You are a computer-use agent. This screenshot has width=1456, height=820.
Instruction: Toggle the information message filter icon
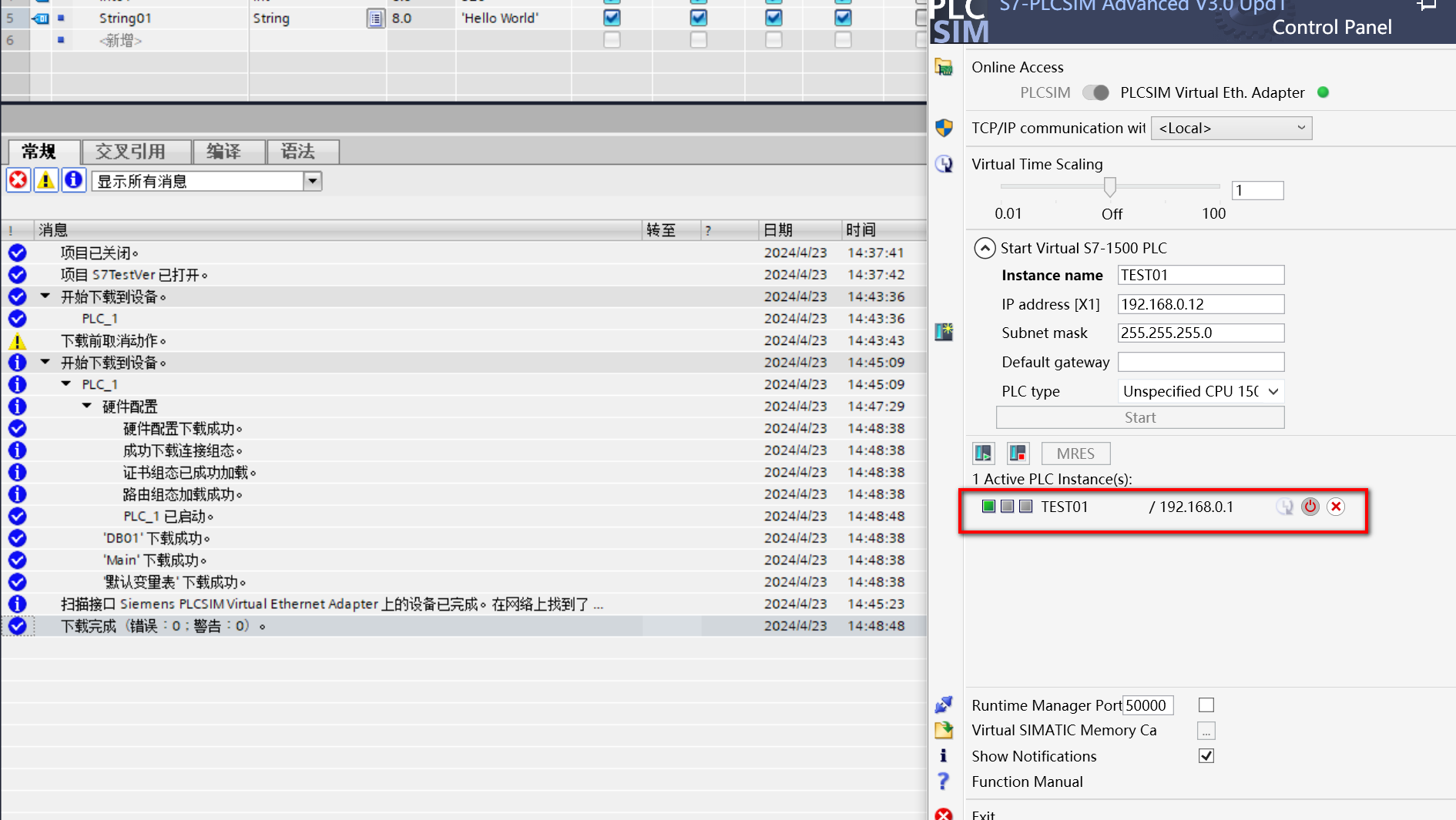coord(74,180)
